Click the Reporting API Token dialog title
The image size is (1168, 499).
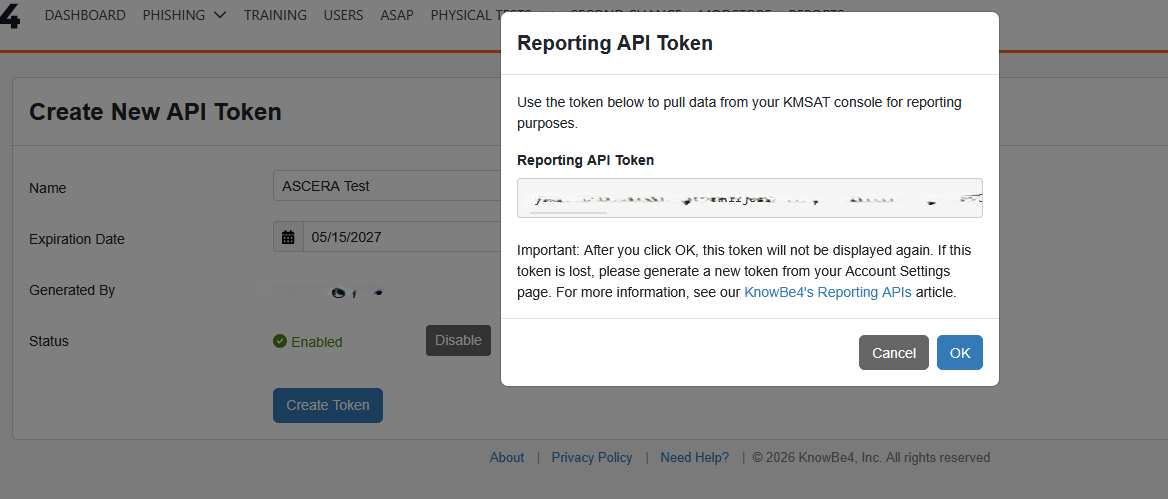tap(615, 43)
